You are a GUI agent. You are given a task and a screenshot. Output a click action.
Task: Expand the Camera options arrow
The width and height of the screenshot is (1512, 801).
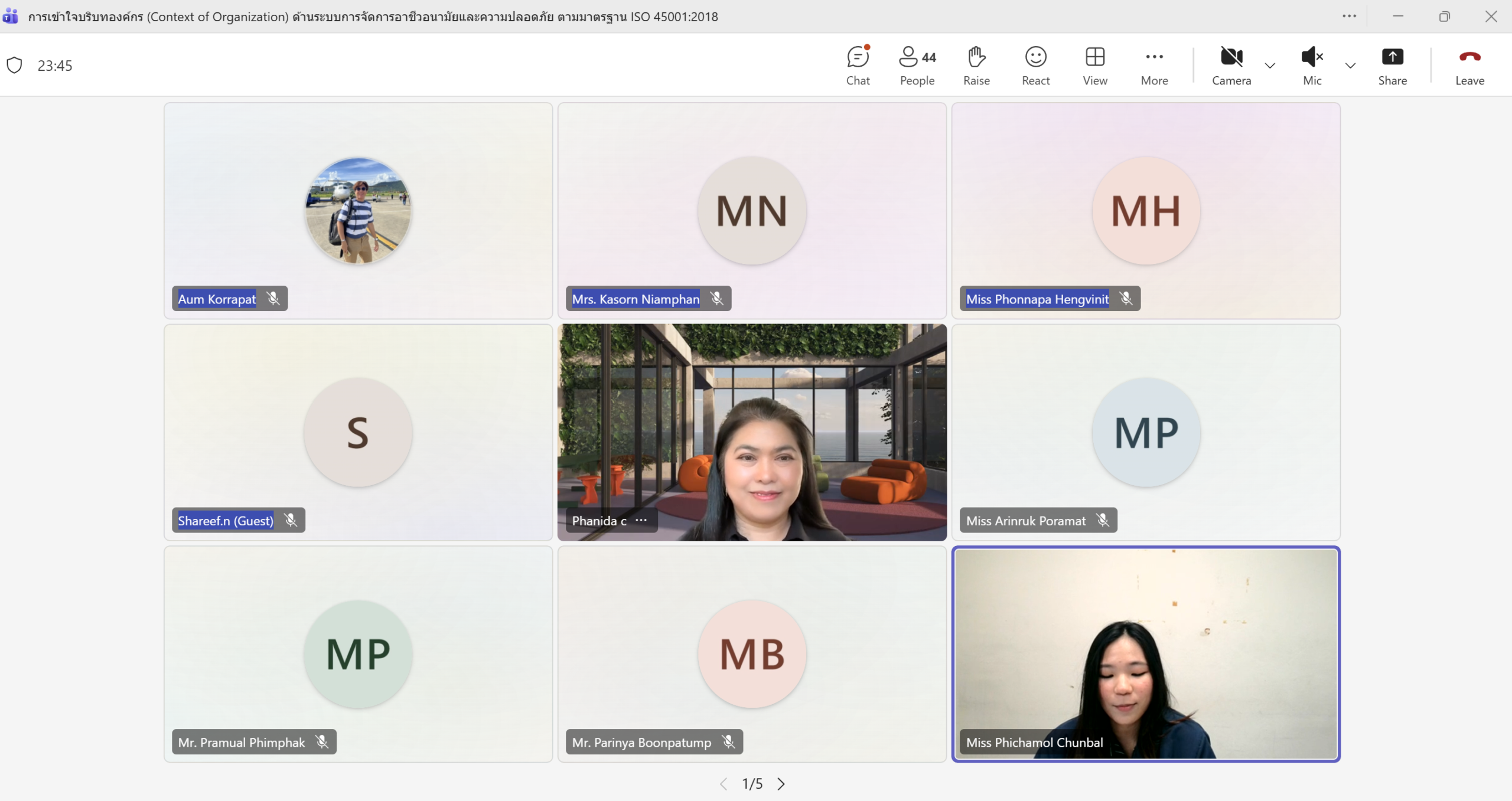[x=1270, y=66]
